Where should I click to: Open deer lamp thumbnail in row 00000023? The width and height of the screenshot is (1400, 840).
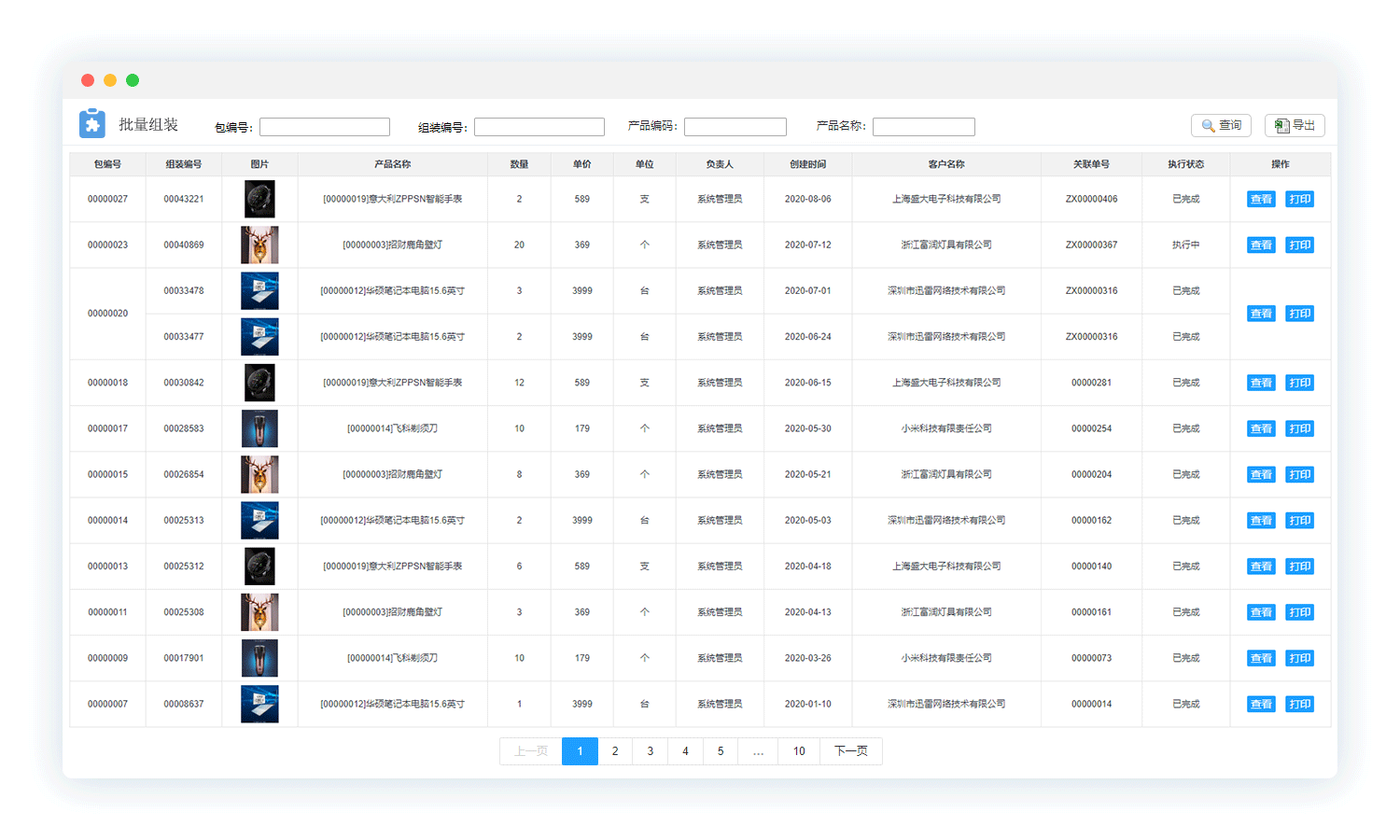[259, 245]
